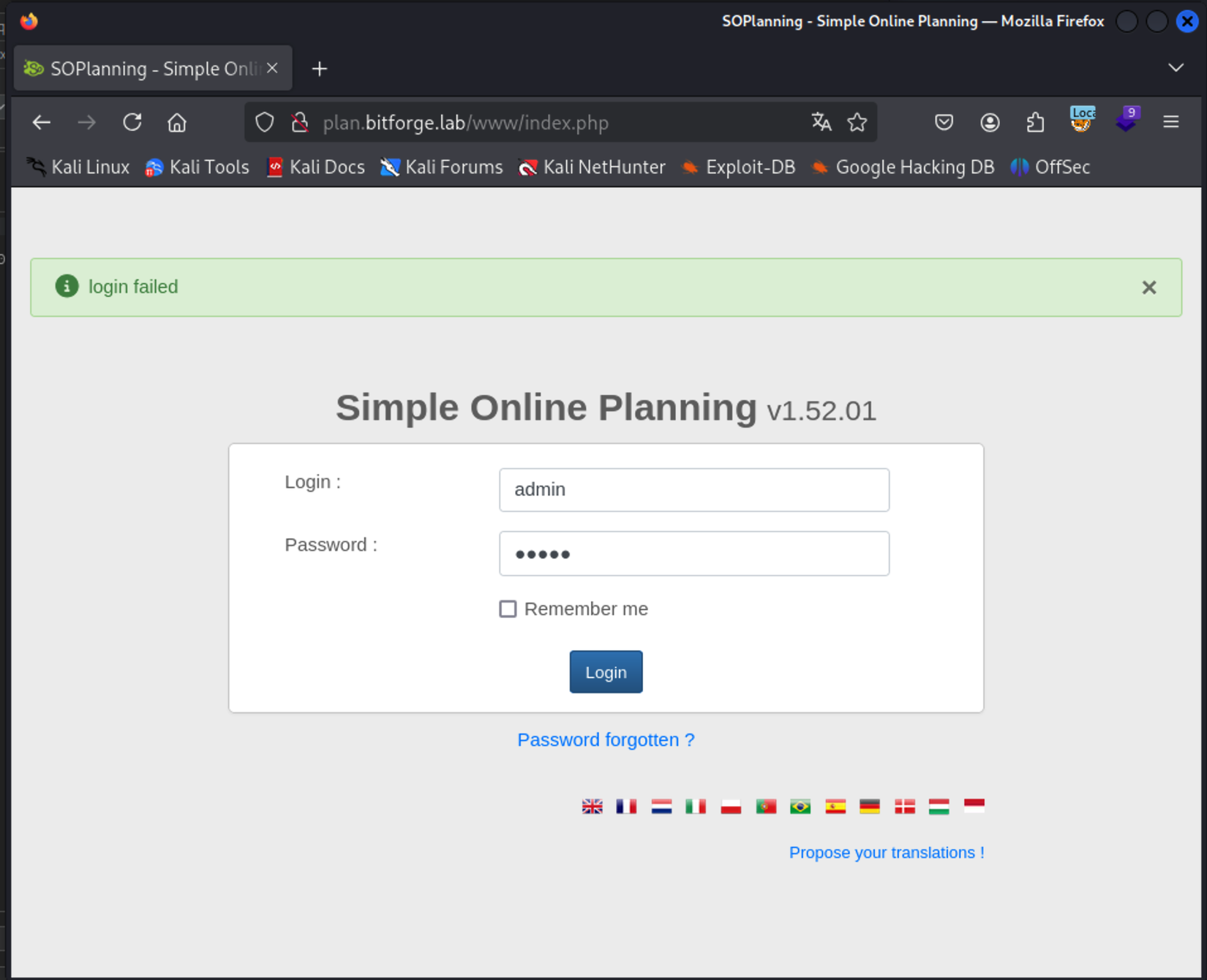Expand the list all tabs chevron

point(1176,68)
